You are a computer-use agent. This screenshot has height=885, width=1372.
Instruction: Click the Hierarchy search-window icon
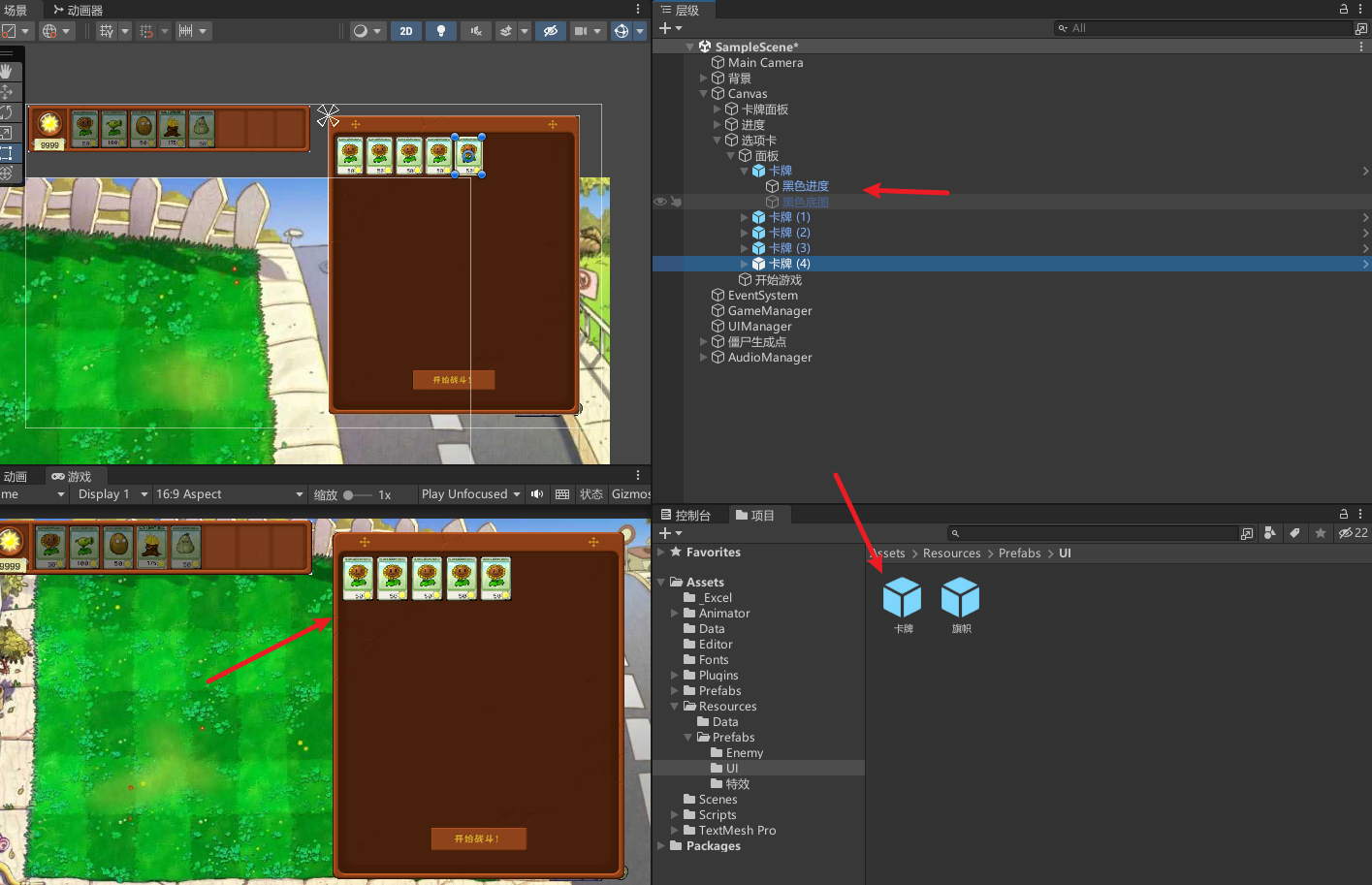click(x=1361, y=29)
